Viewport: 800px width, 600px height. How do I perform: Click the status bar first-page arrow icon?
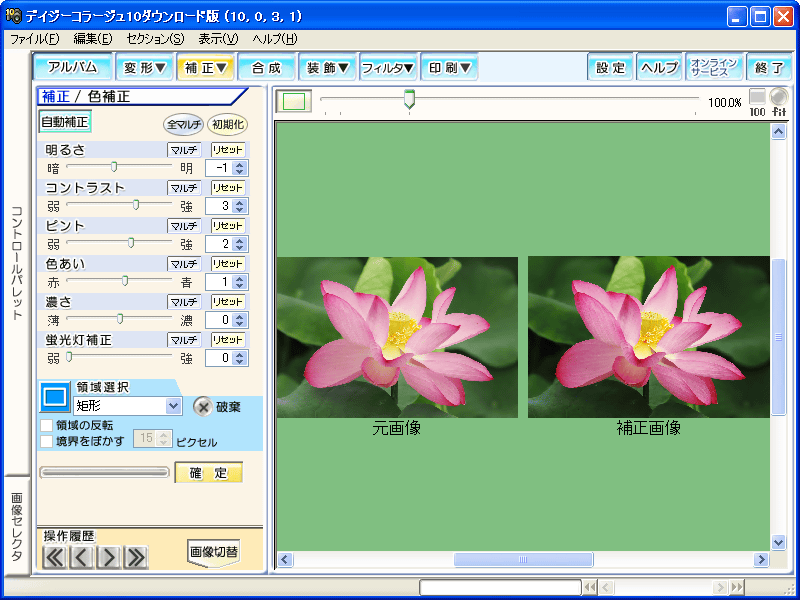pyautogui.click(x=590, y=587)
